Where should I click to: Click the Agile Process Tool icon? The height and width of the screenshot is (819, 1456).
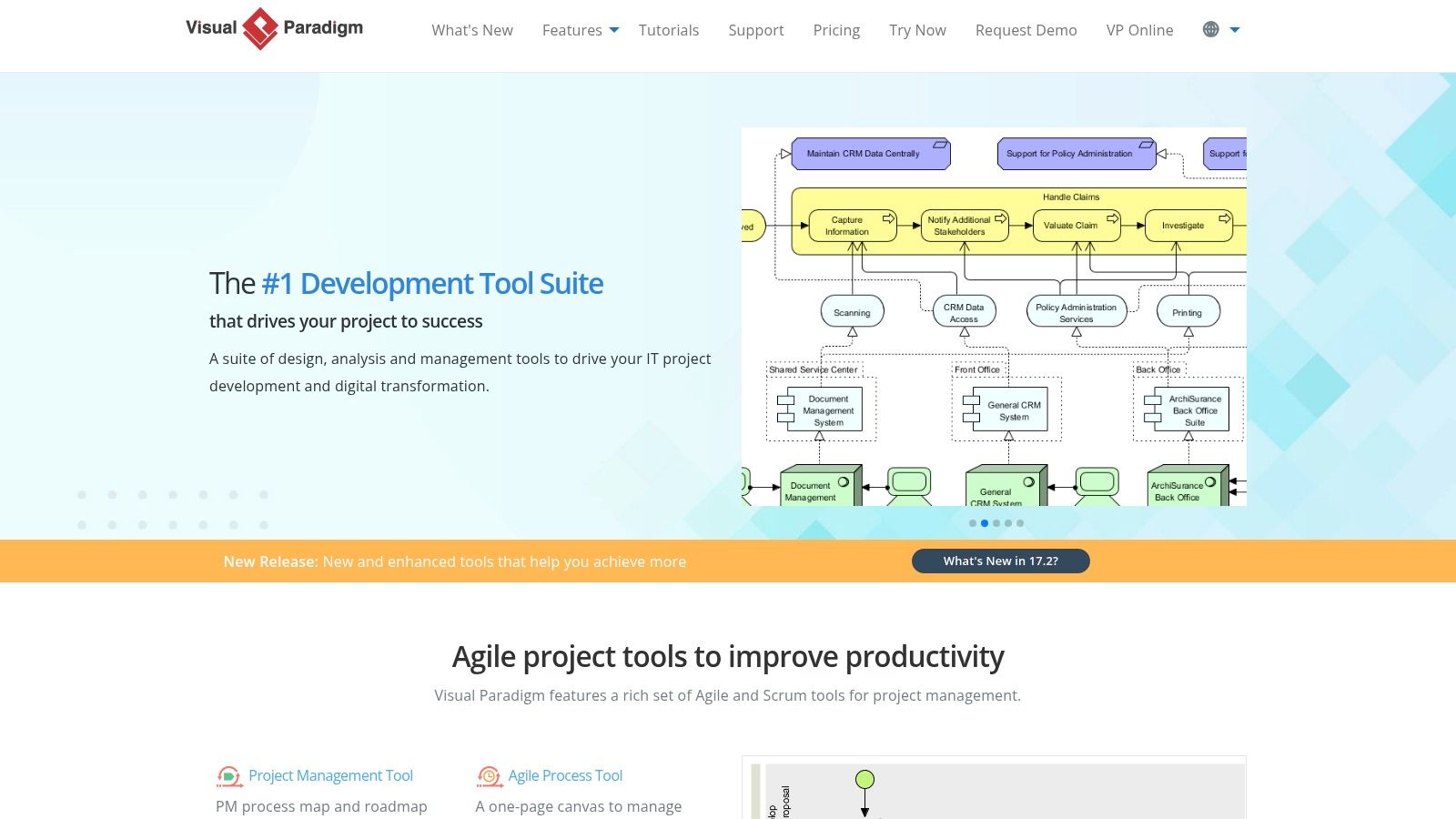(489, 776)
